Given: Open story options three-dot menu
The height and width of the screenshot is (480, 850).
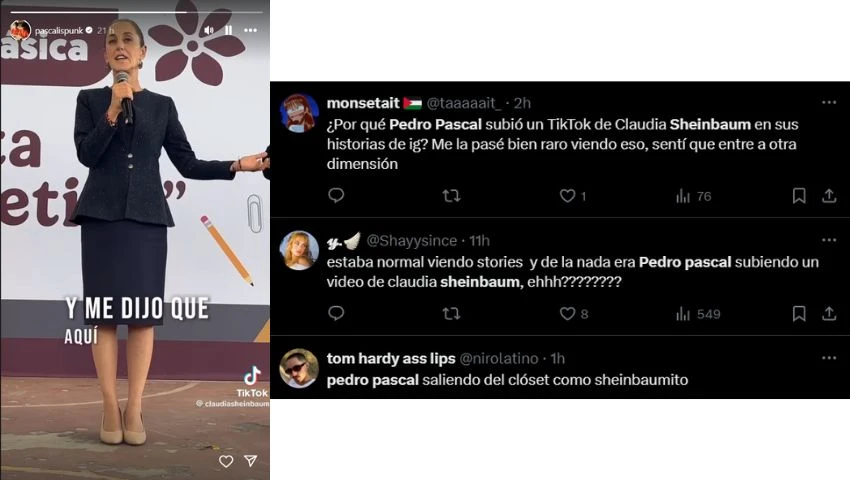Looking at the screenshot, I should [x=250, y=30].
